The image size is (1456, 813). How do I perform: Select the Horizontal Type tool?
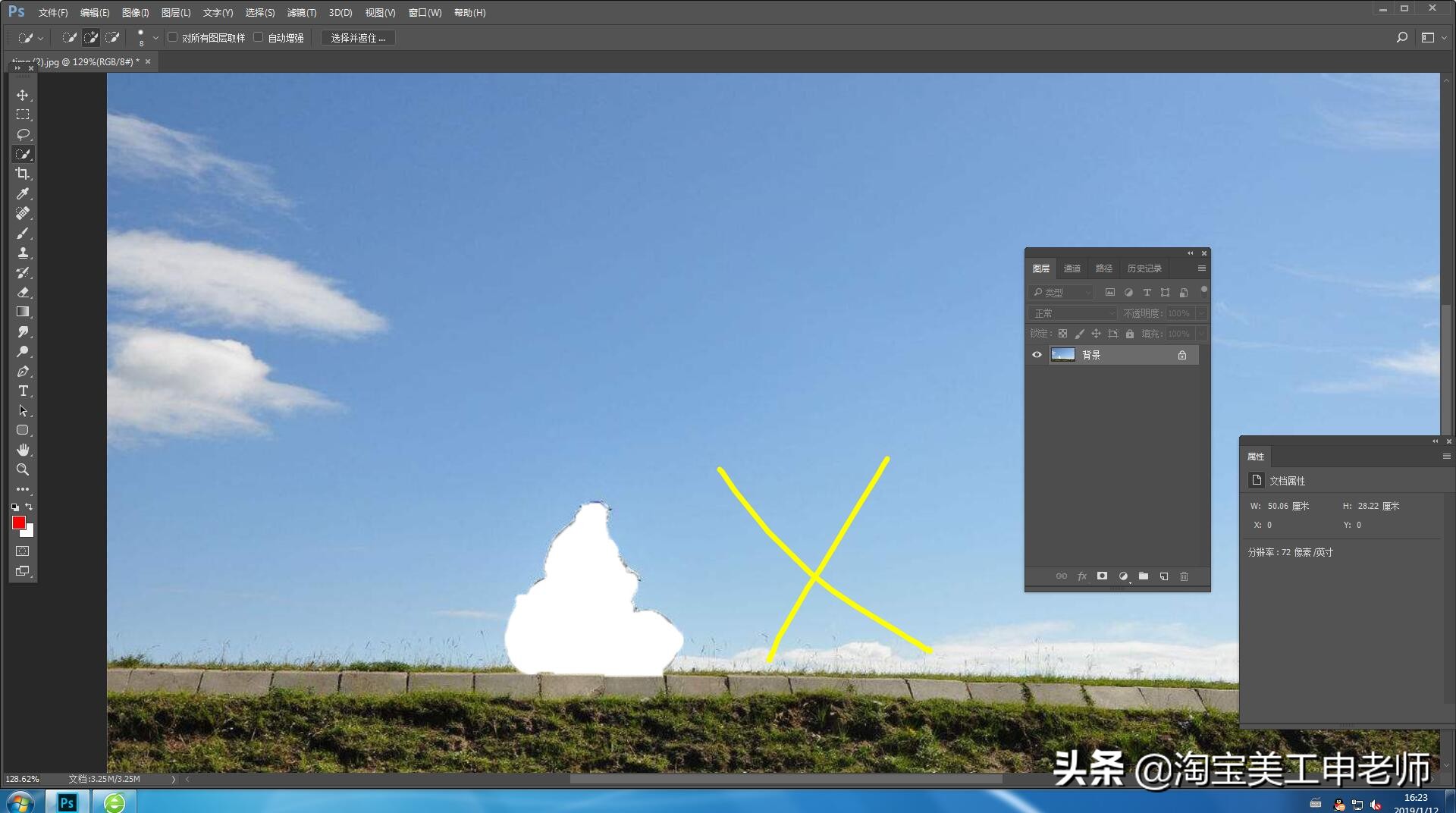tap(23, 391)
